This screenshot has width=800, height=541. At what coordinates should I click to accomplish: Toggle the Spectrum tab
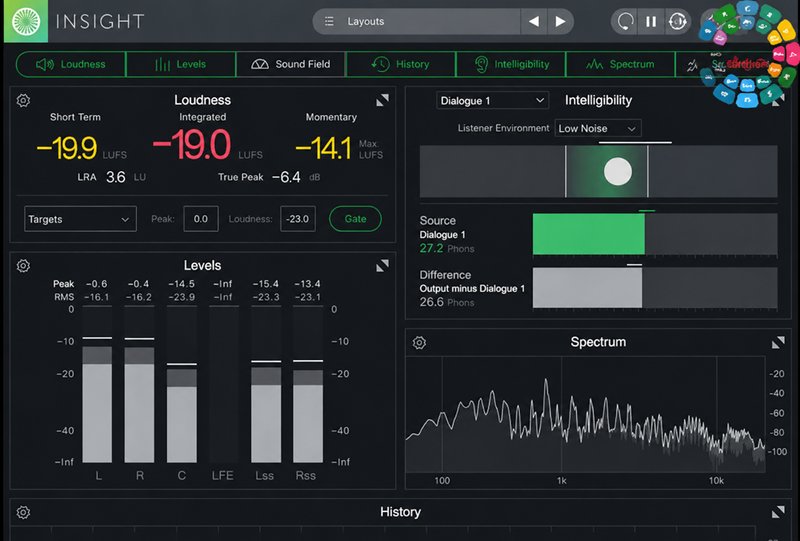coord(620,64)
